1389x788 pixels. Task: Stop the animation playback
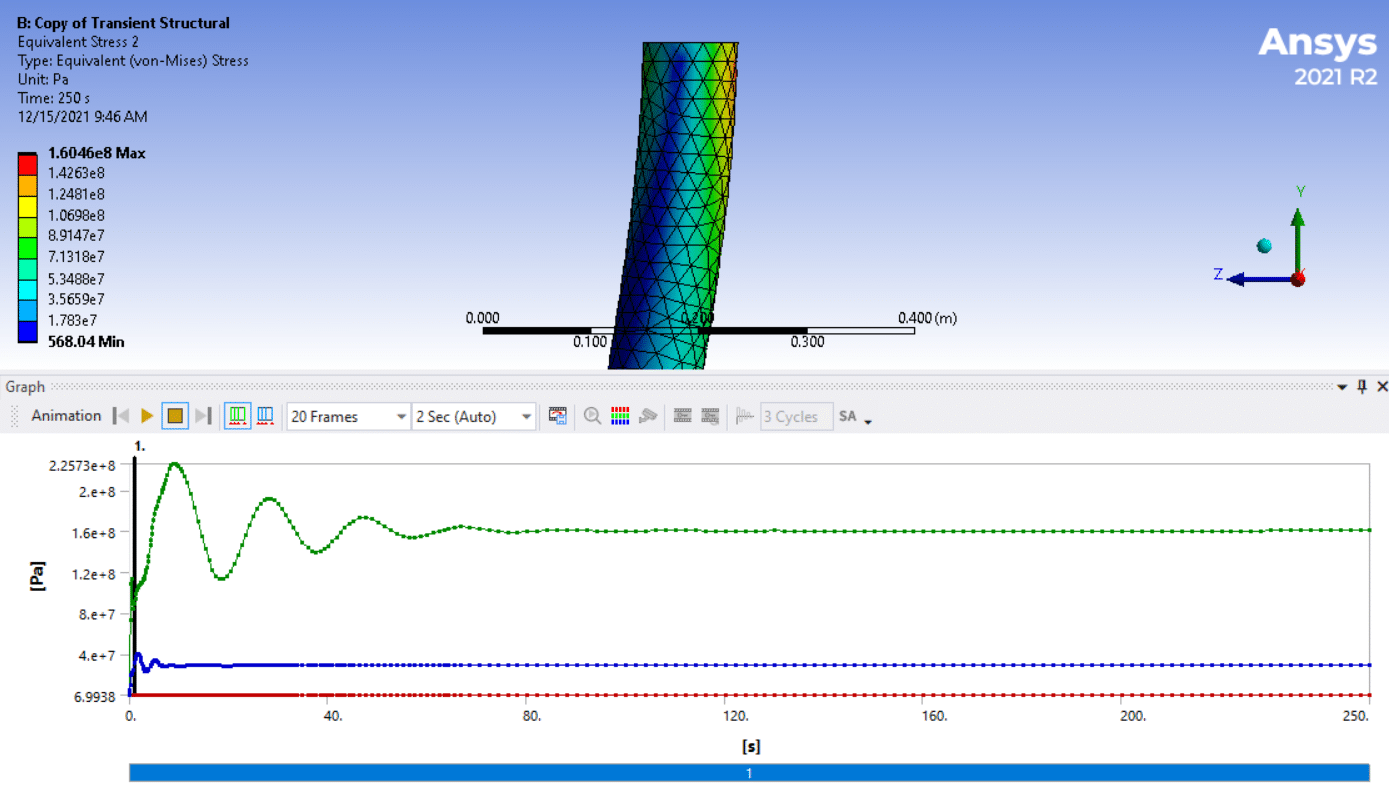[175, 416]
